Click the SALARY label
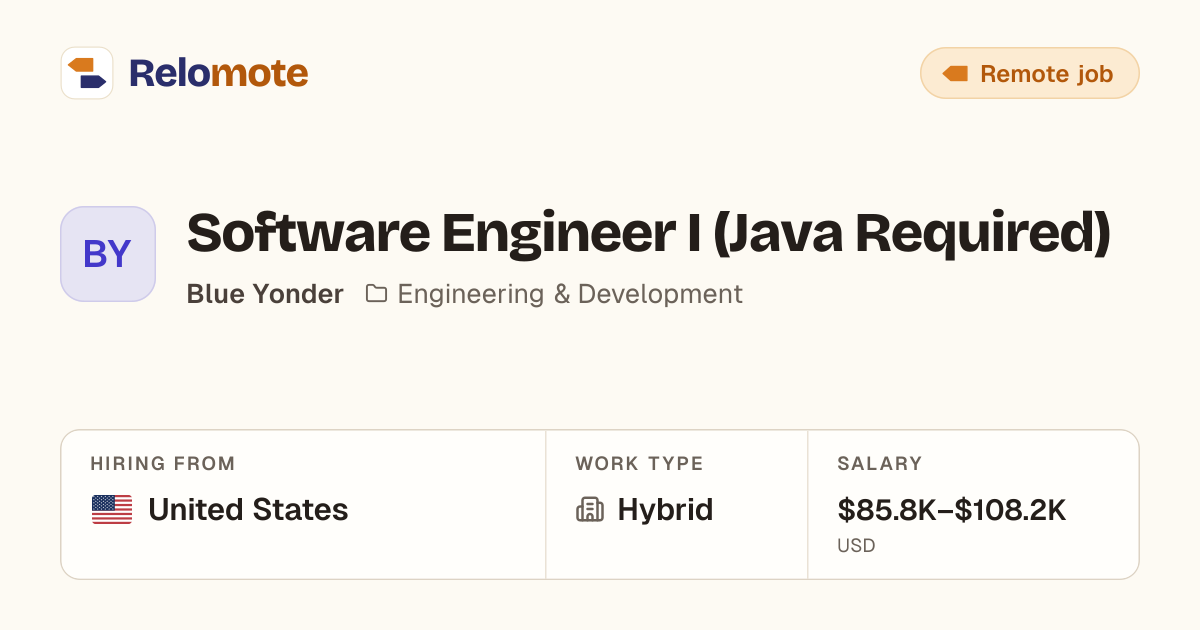Screen dimensions: 1200x630 click(x=880, y=464)
